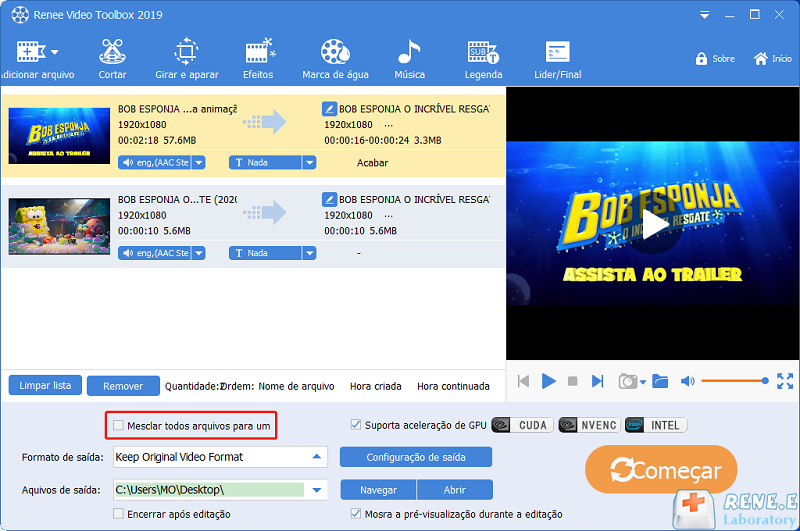Click the Remover button

(123, 386)
